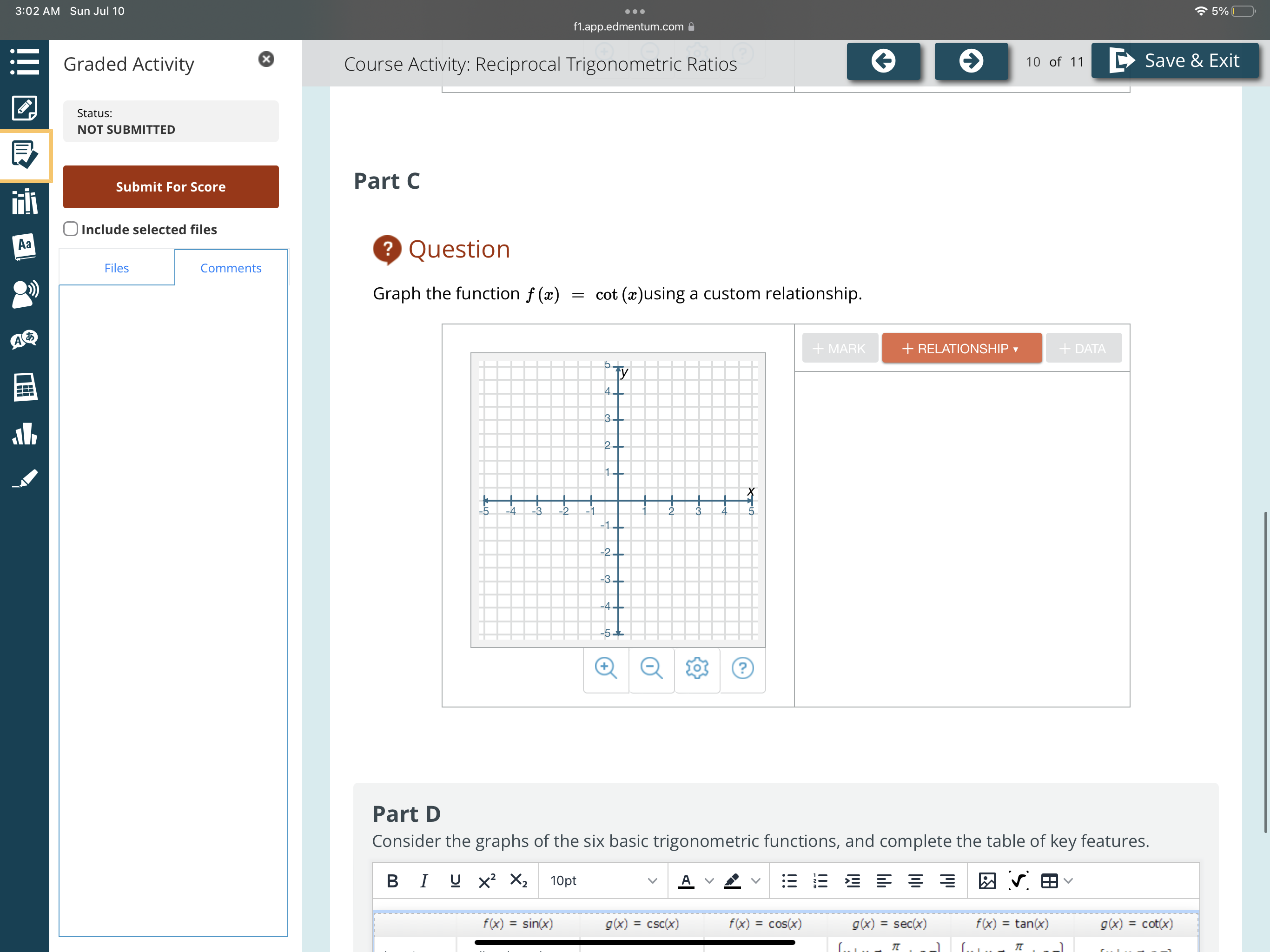This screenshot has height=952, width=1270.
Task: Toggle italic formatting in editor
Action: 423,881
